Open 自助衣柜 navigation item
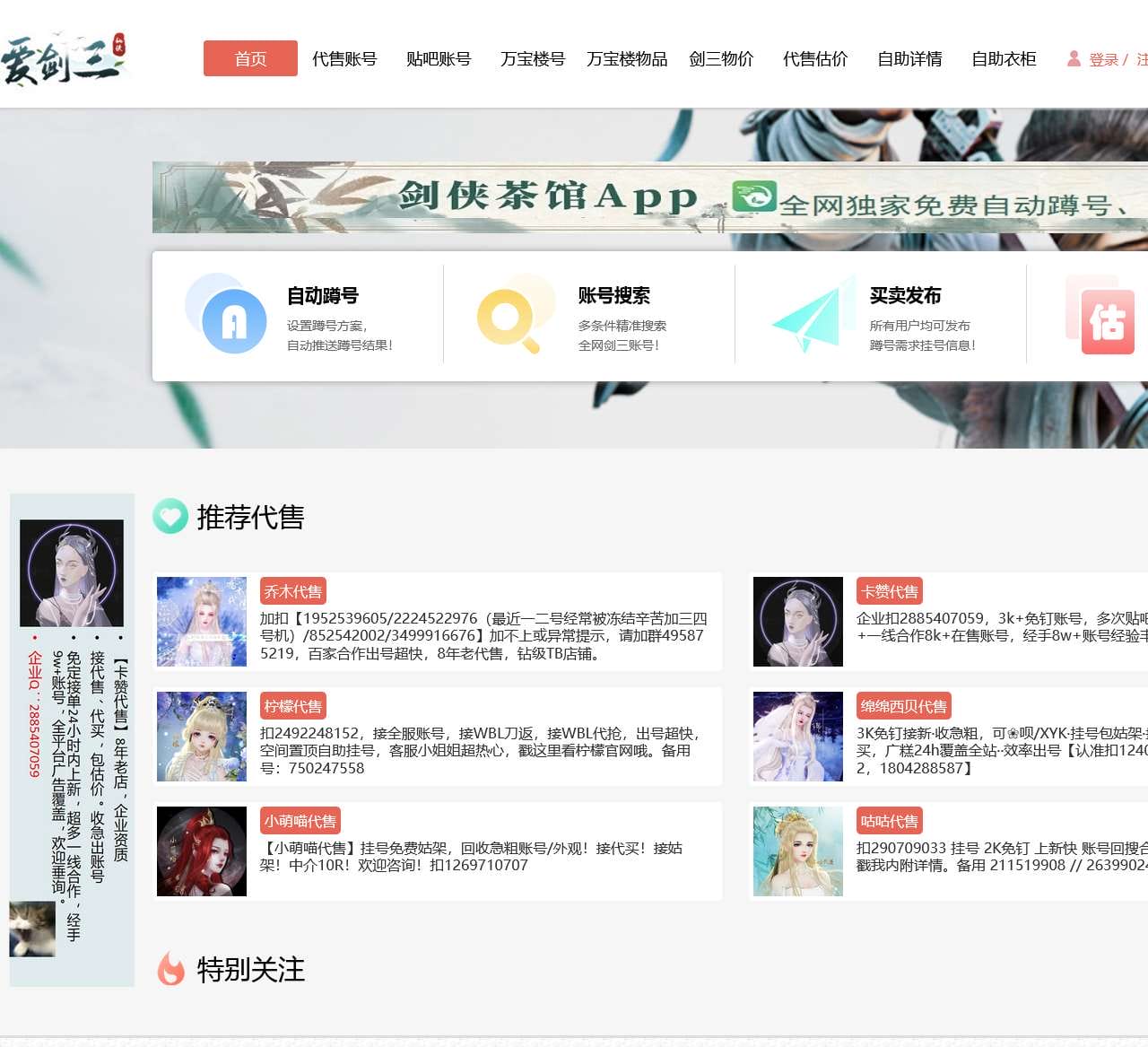1148x1047 pixels. click(1004, 59)
